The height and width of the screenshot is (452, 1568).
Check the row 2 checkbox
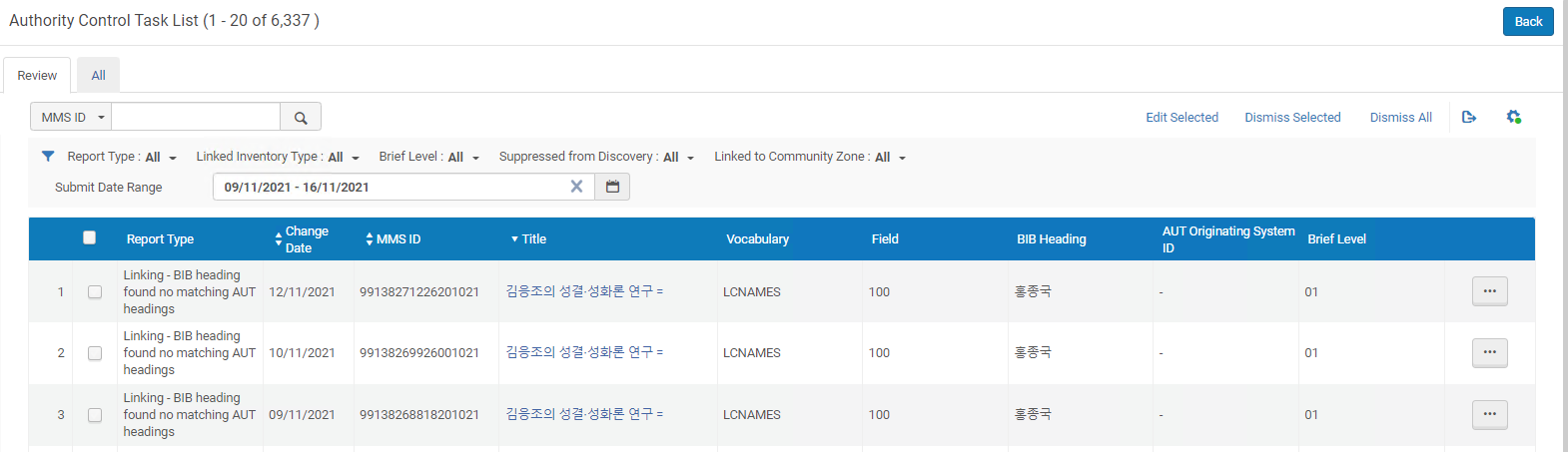pyautogui.click(x=95, y=353)
